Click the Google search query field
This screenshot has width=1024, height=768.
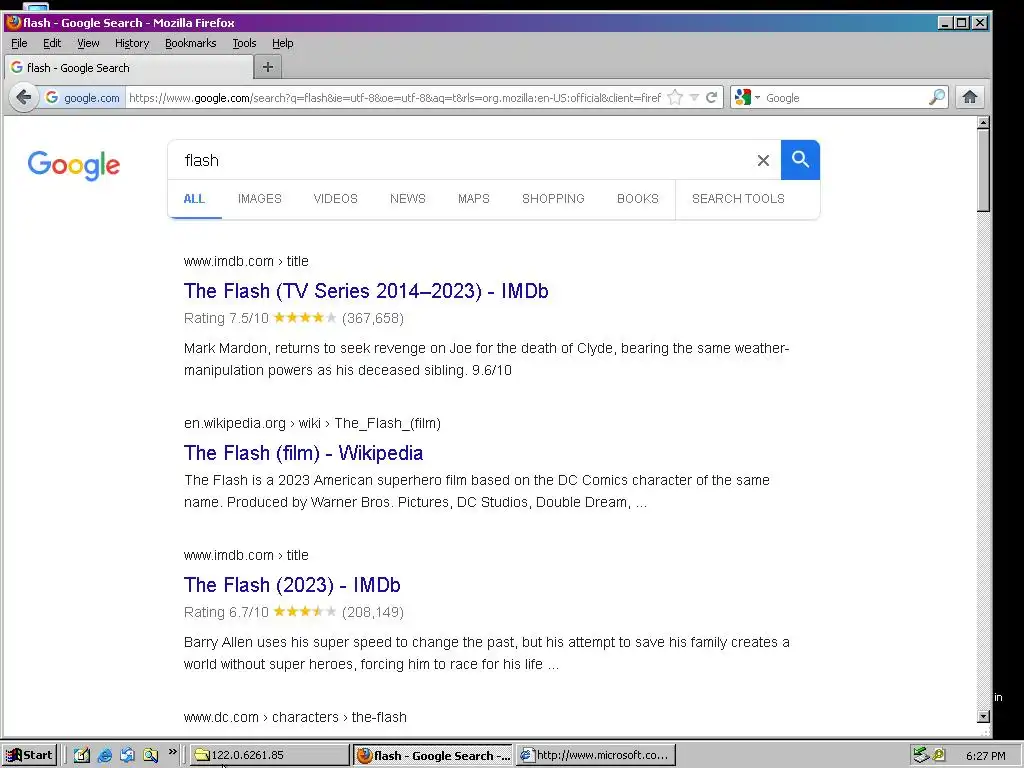(x=464, y=160)
